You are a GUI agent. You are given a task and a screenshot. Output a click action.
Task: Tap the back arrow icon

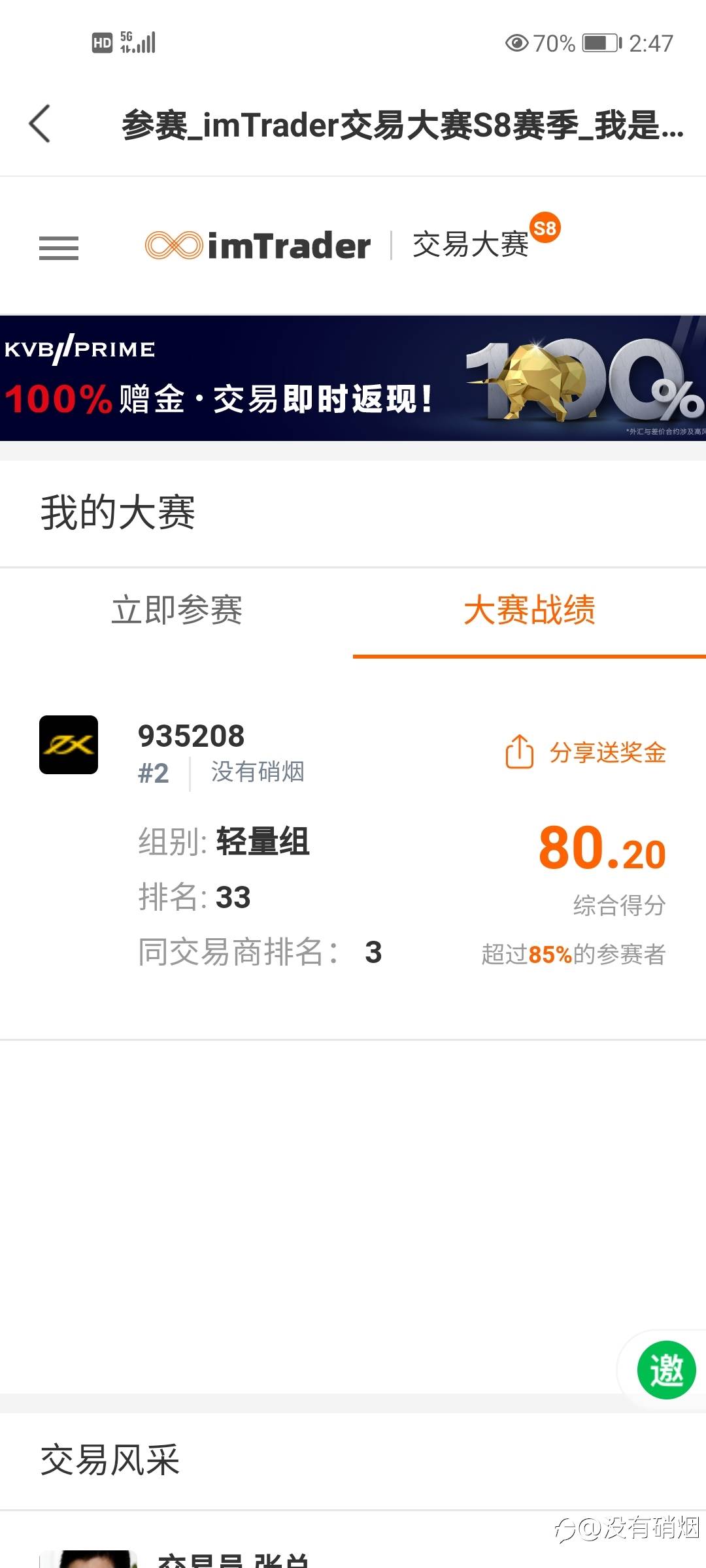(41, 123)
